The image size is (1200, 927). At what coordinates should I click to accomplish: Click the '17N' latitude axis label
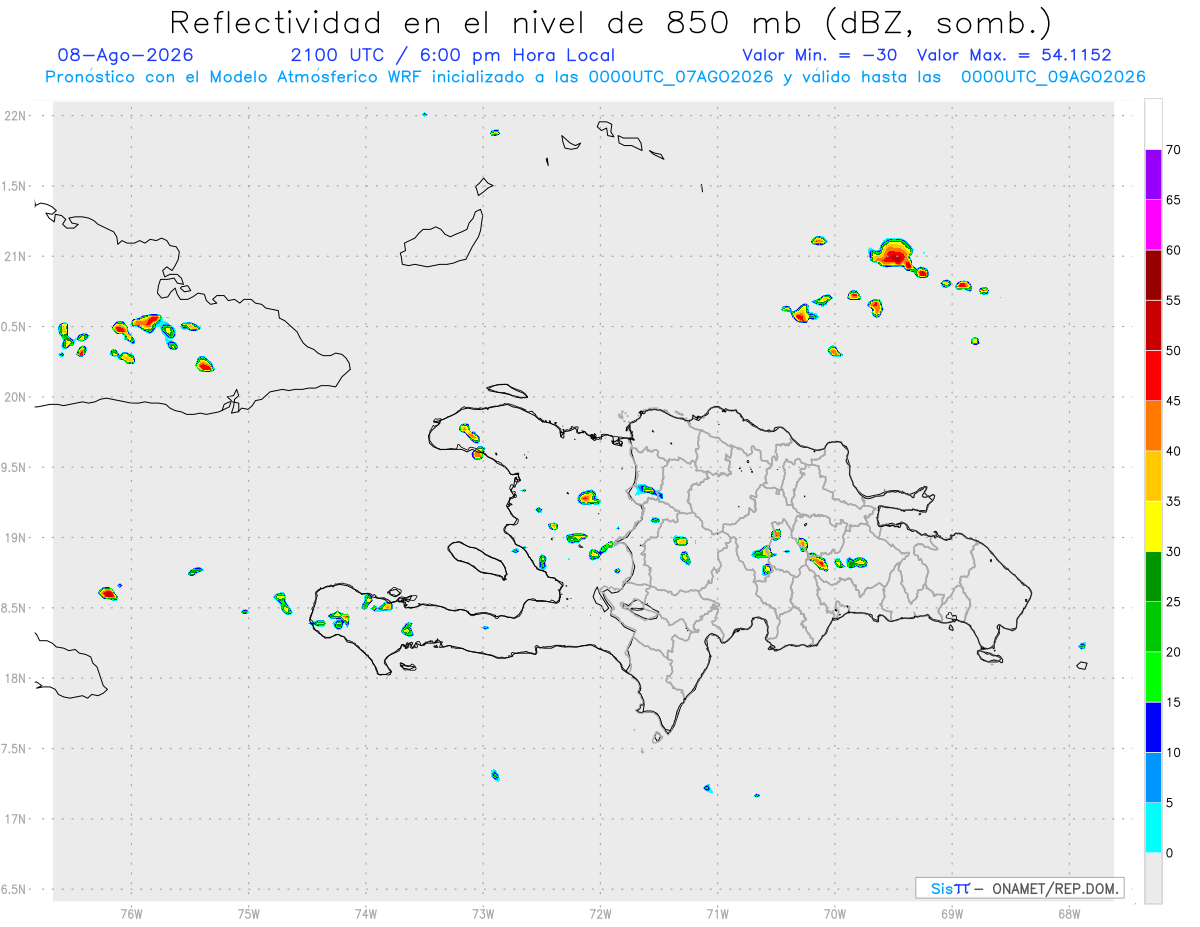coord(16,819)
